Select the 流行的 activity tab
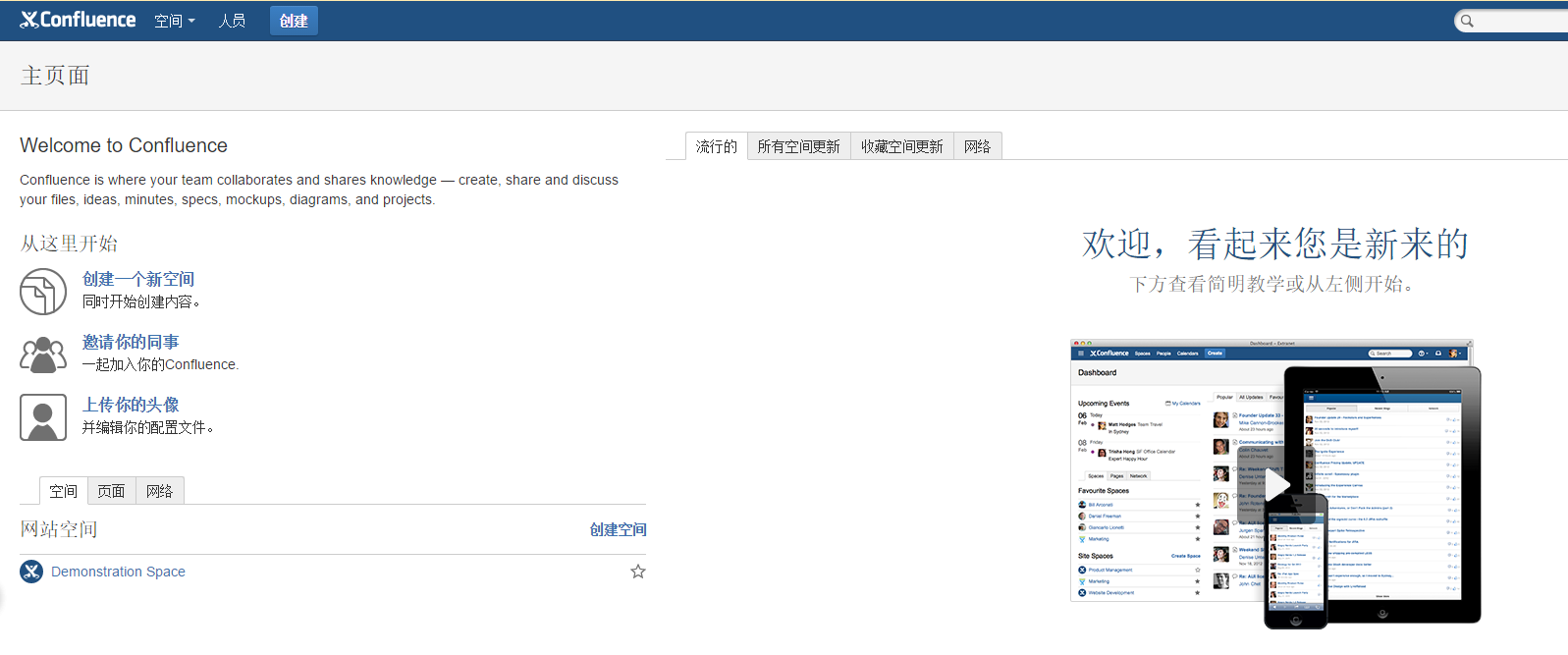 [717, 146]
